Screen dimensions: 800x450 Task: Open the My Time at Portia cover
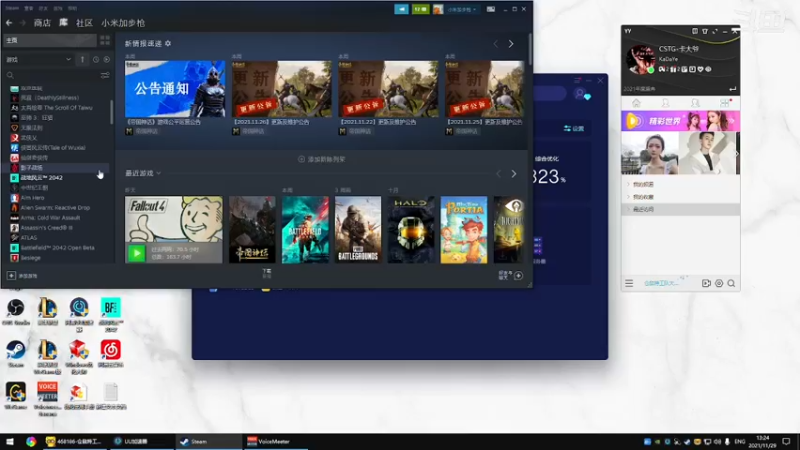pyautogui.click(x=464, y=230)
